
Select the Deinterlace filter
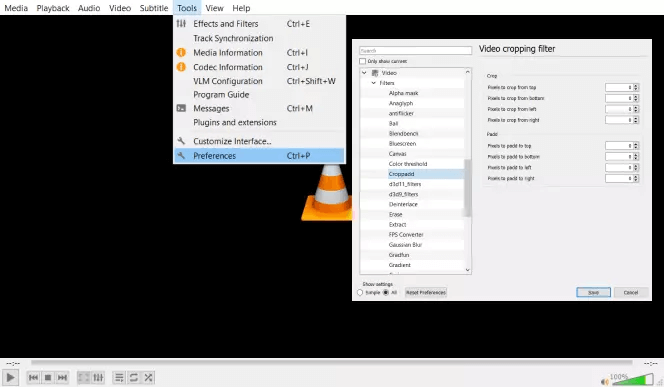(403, 205)
